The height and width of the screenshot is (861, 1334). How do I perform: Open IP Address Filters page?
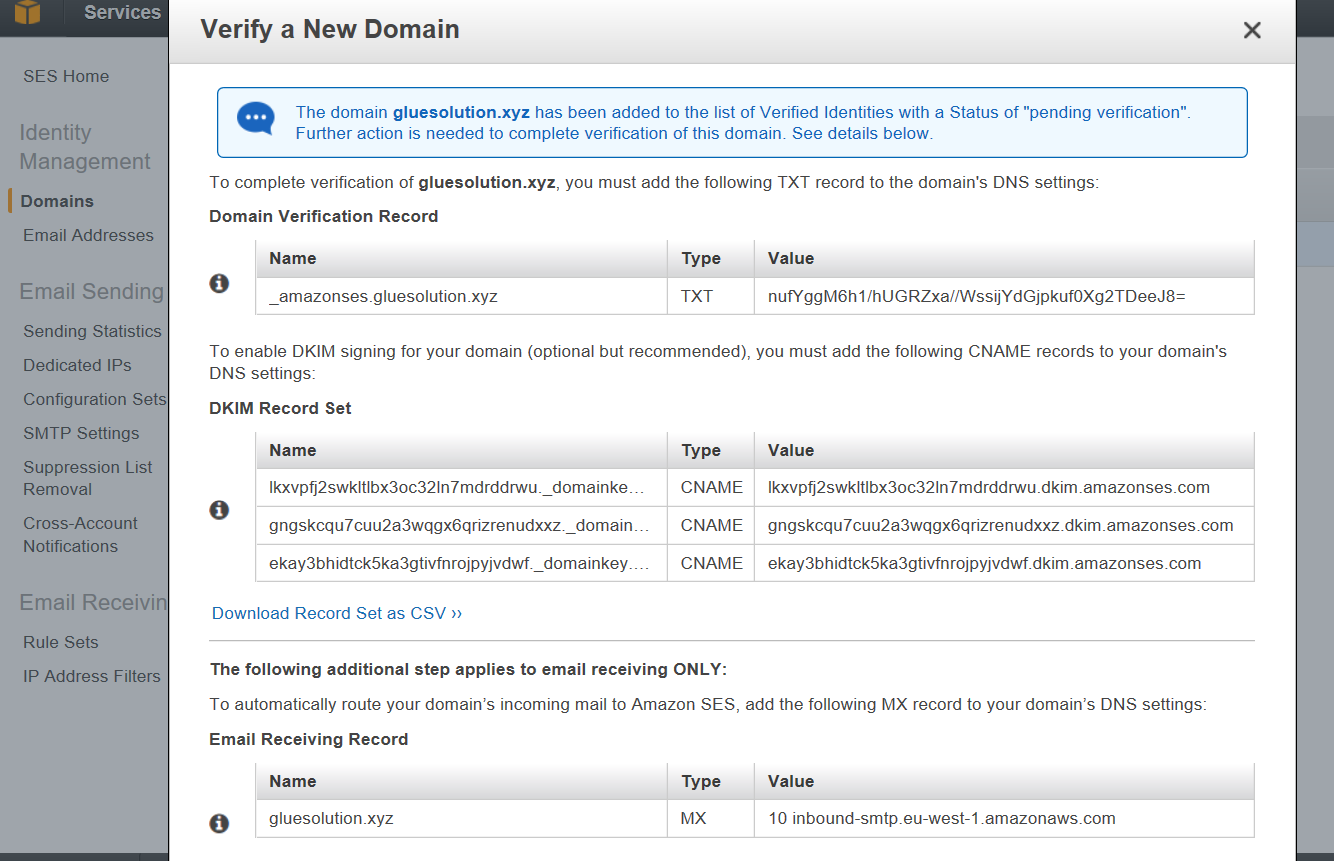(x=92, y=676)
